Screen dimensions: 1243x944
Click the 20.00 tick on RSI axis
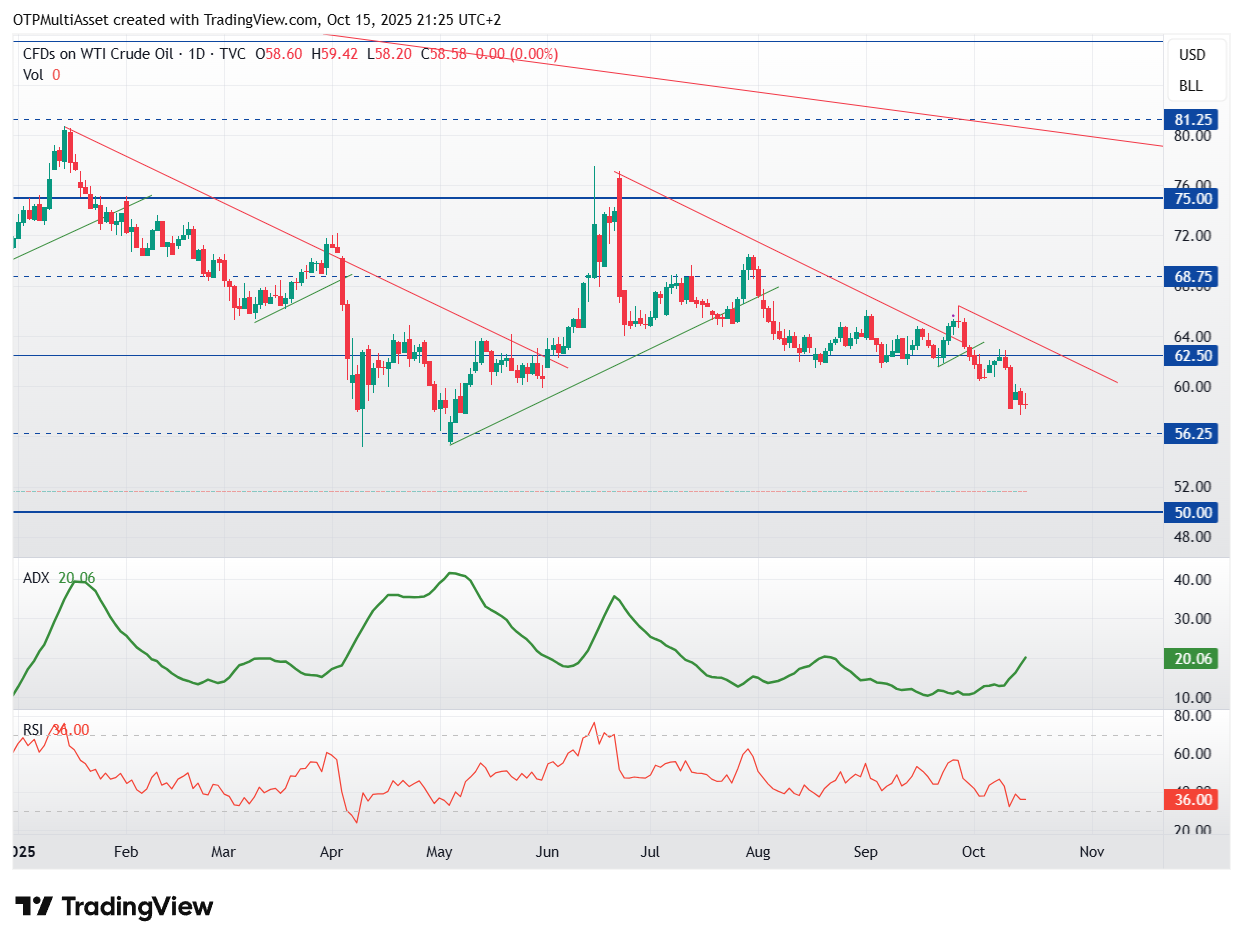1194,830
